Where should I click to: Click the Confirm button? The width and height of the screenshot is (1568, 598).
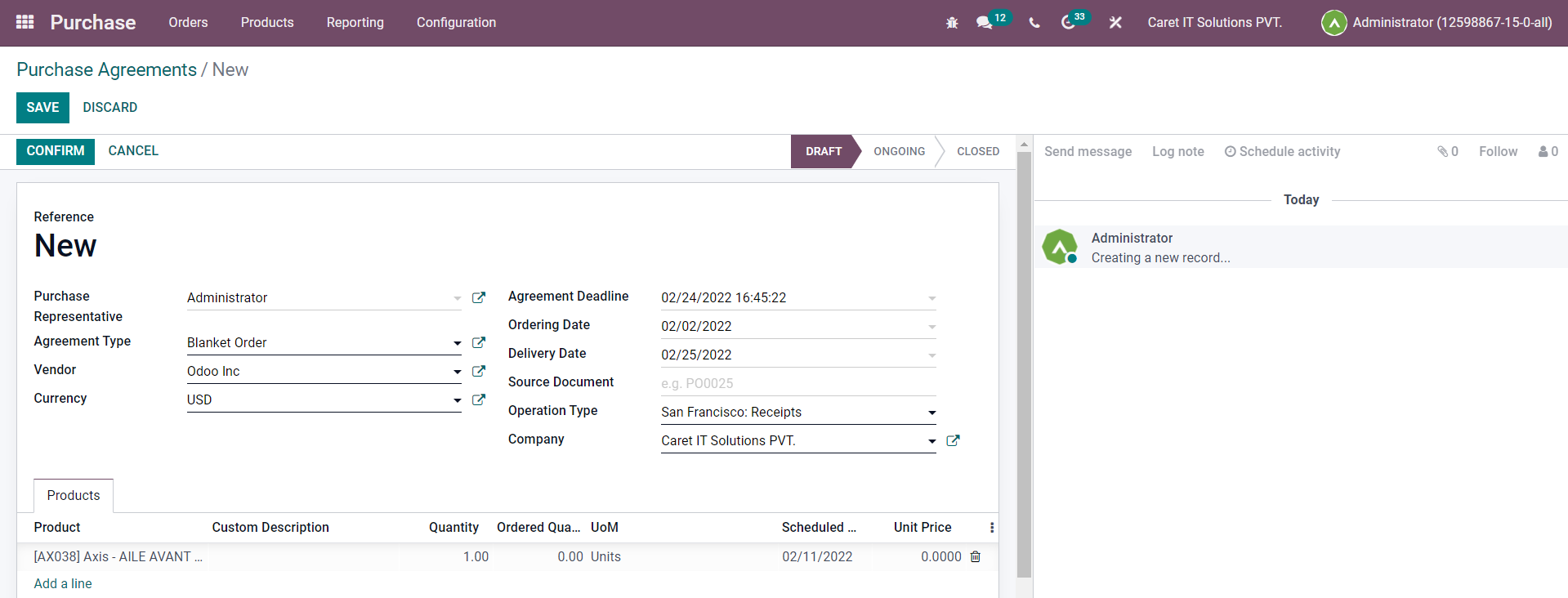coord(56,151)
